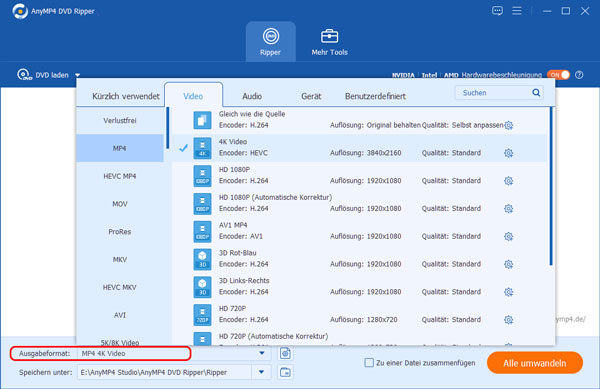Click the AnyMP4 DVD Ripper logo icon
This screenshot has height=389, width=600.
[x=20, y=11]
